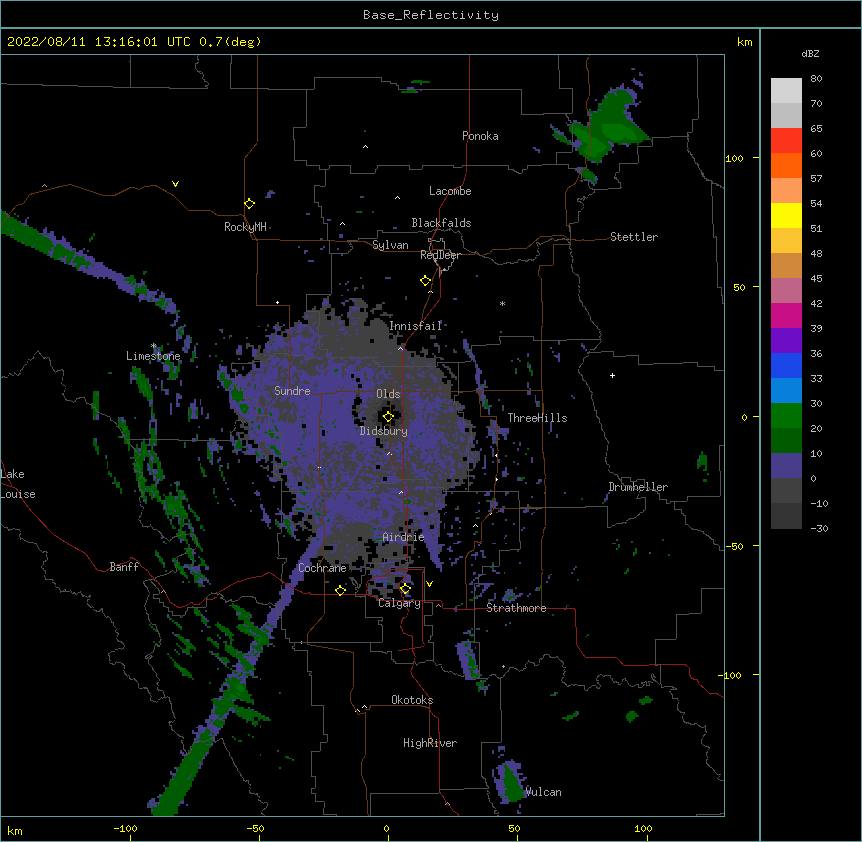Click the dBZ legend heading
Screen dimensions: 862x842
(810, 53)
